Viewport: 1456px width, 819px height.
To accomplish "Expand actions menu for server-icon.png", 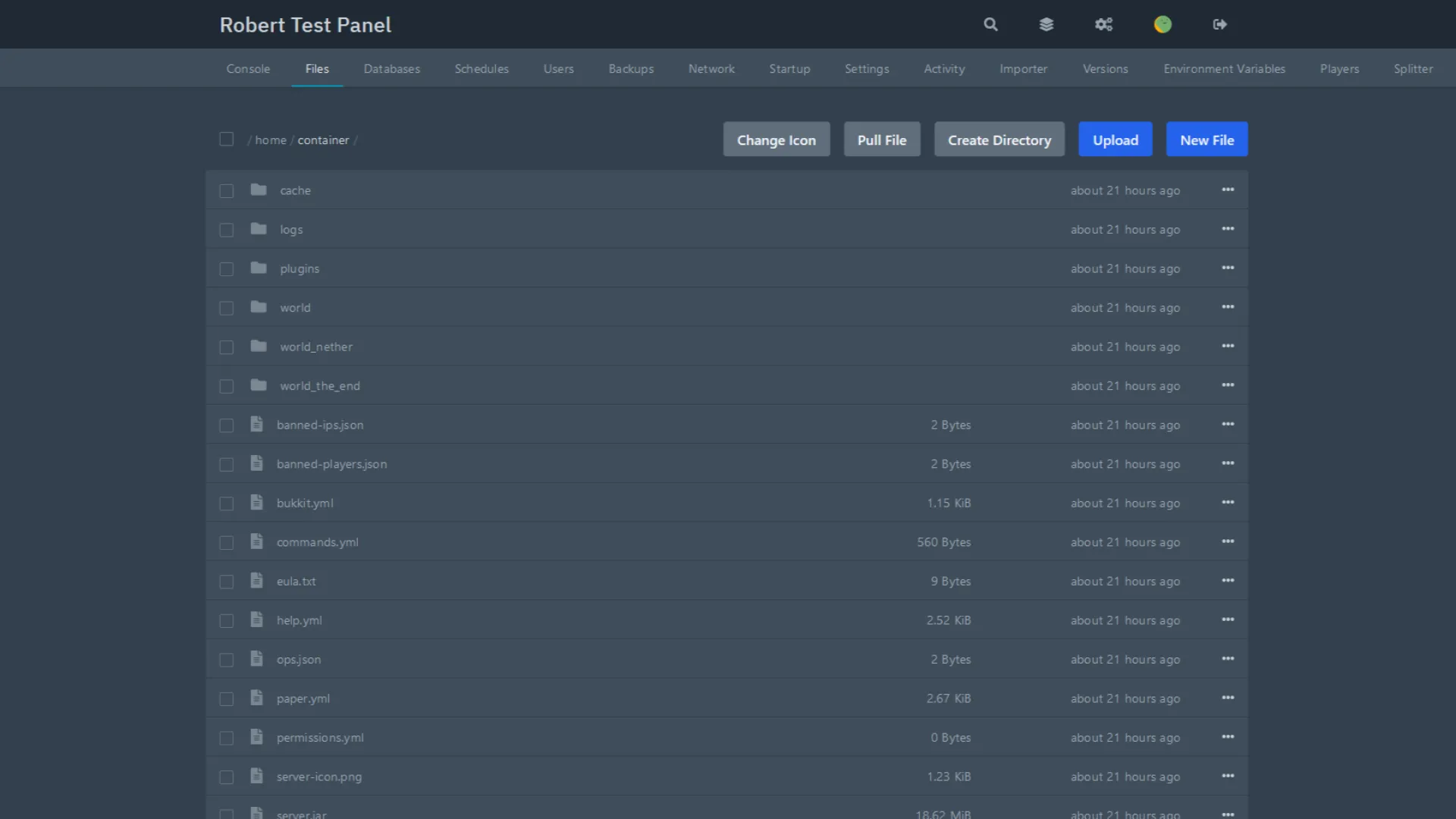I will pos(1228,776).
